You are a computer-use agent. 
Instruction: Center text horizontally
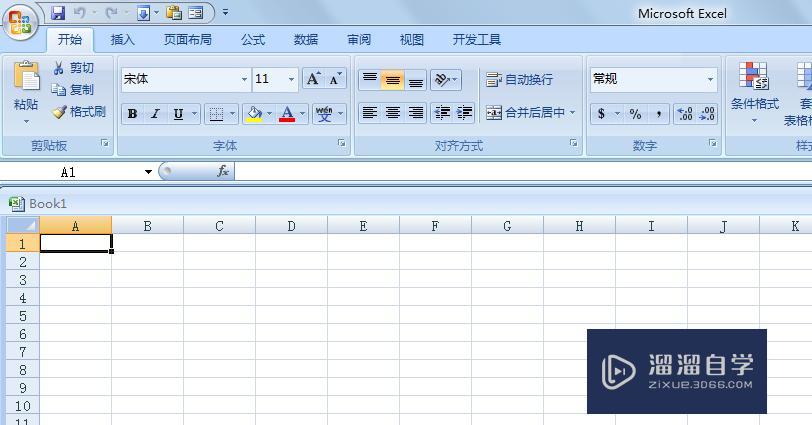pyautogui.click(x=393, y=113)
